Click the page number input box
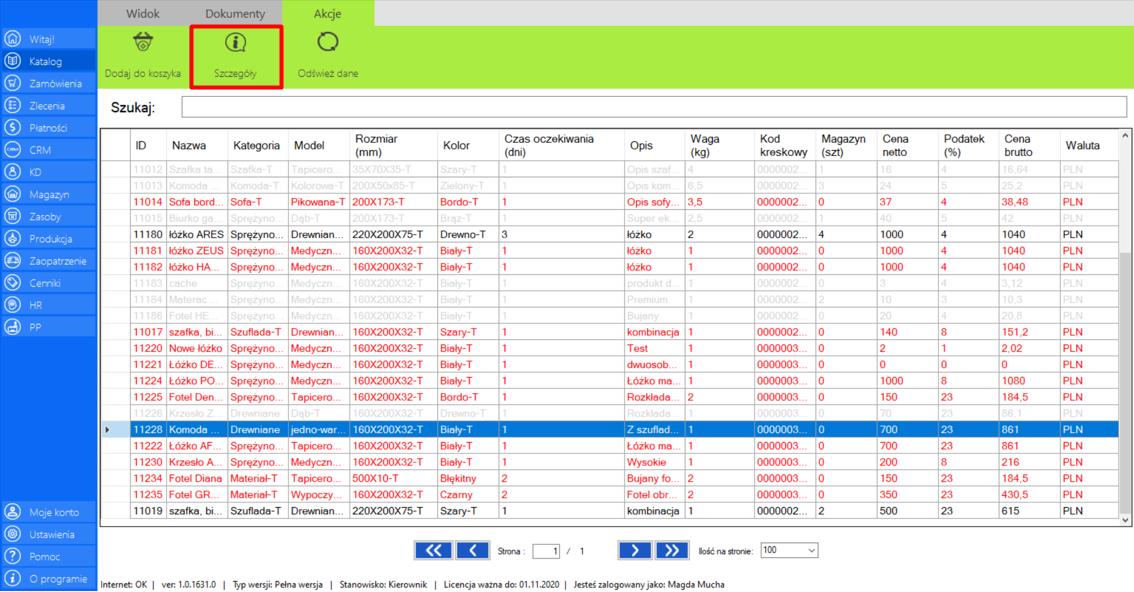The width and height of the screenshot is (1134, 592). pyautogui.click(x=545, y=551)
